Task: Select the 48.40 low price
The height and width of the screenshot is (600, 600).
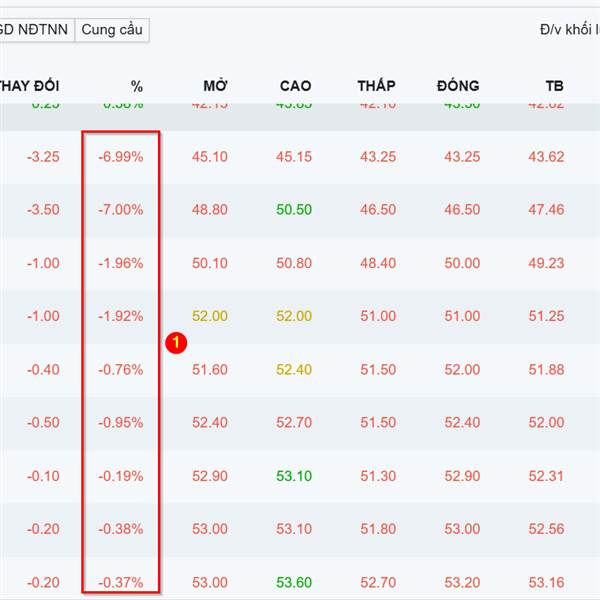Action: coord(378,263)
